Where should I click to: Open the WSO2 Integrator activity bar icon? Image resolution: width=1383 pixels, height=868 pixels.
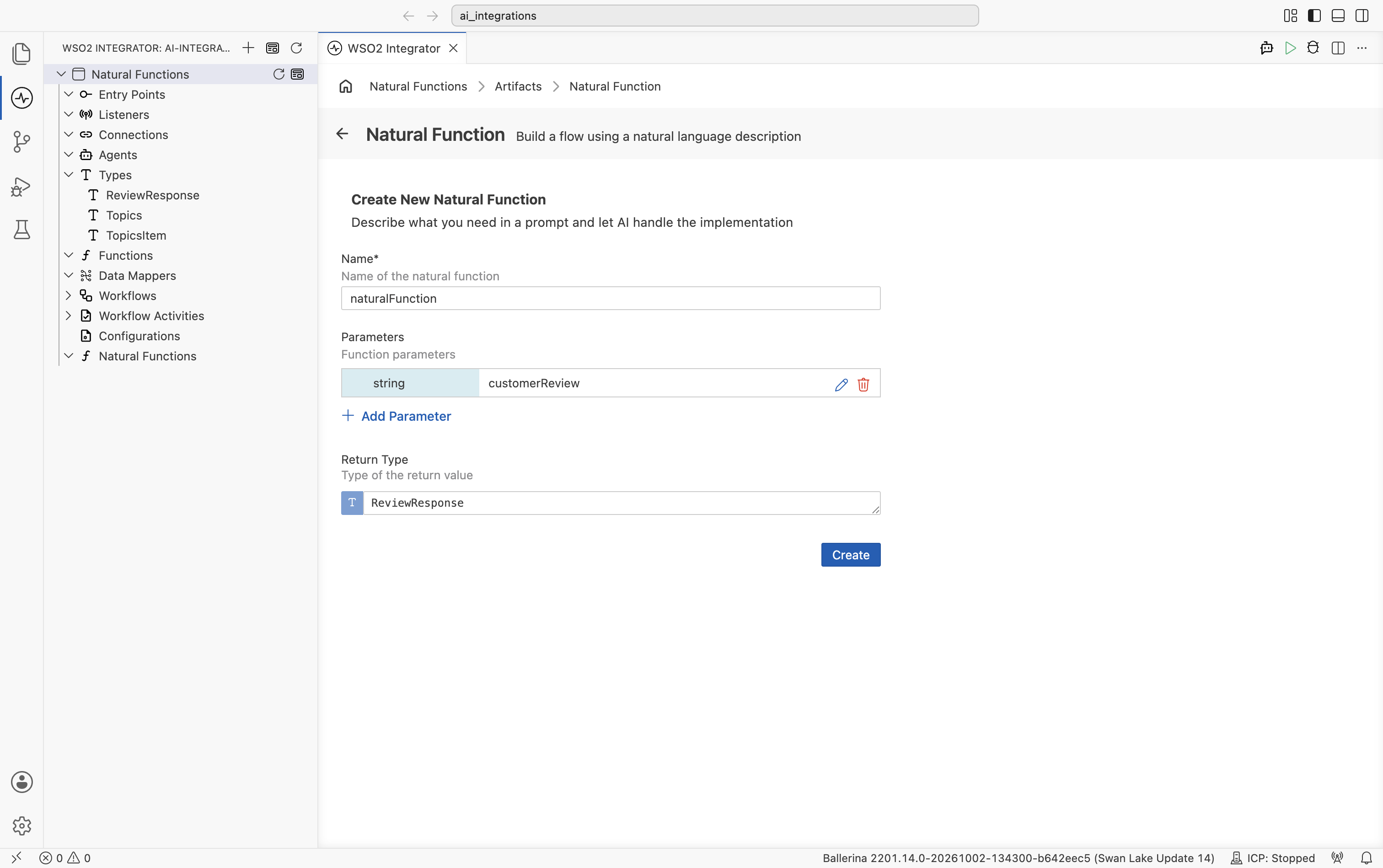(x=22, y=97)
